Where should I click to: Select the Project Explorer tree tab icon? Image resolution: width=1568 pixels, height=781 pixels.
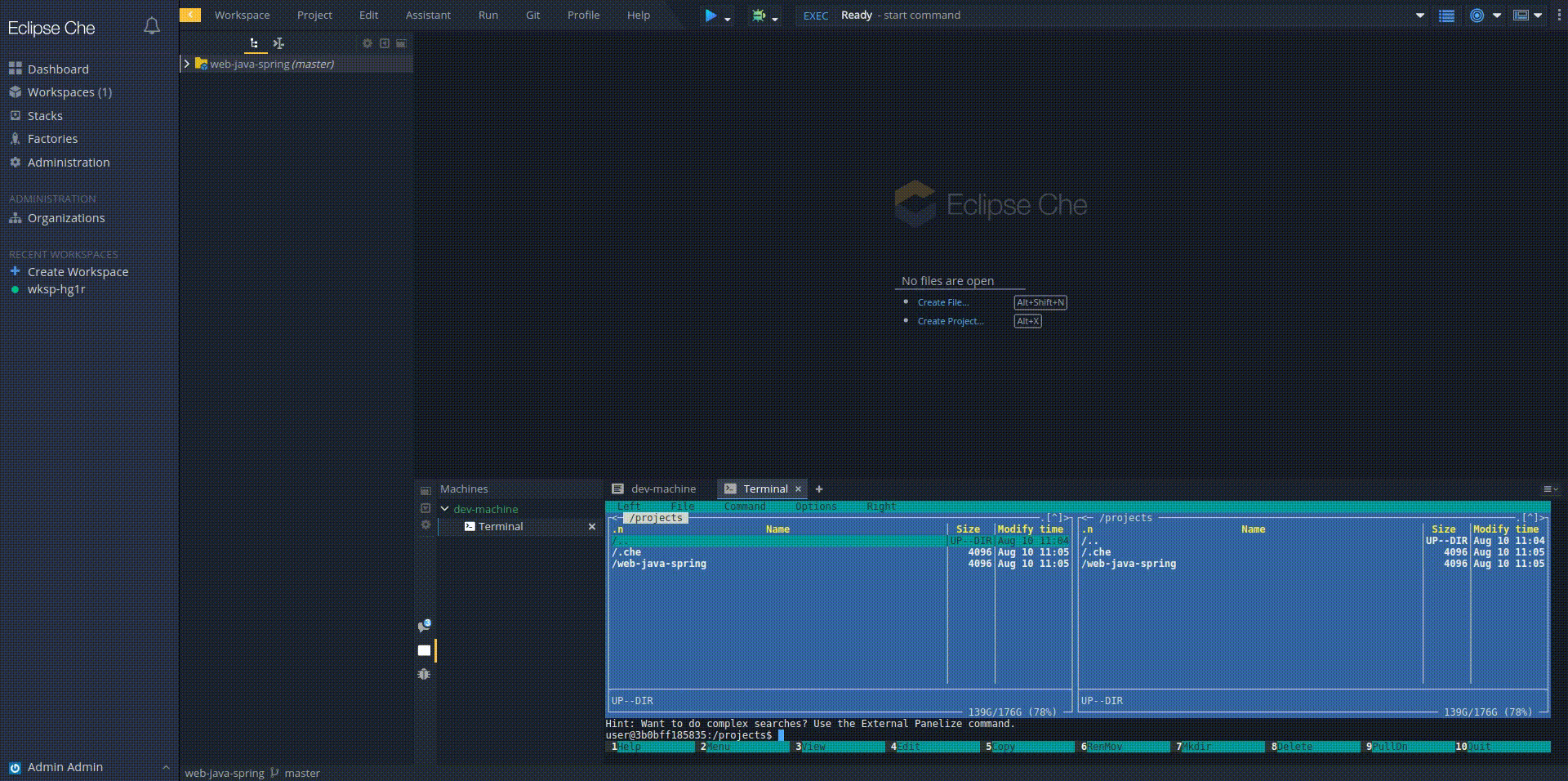(255, 43)
